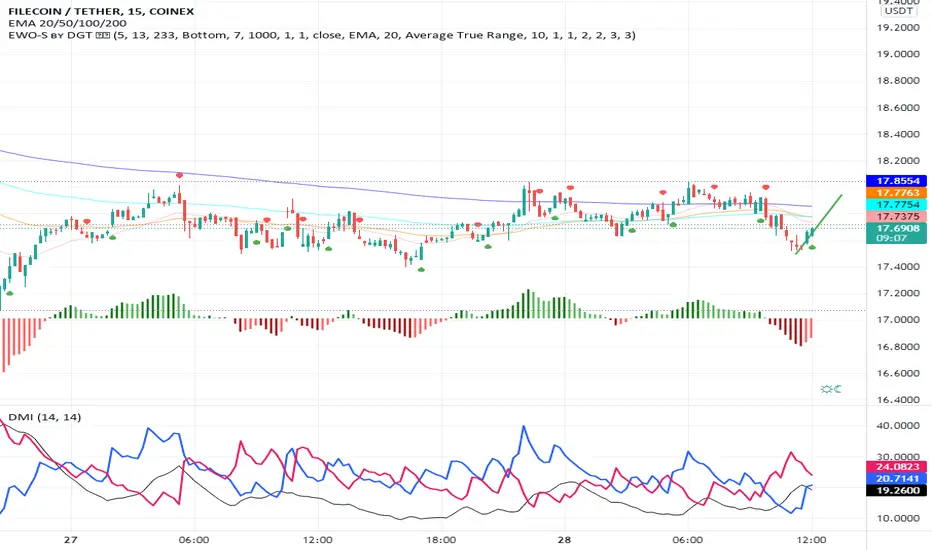Click the 10.0000 DMI scale label
The height and width of the screenshot is (550, 932).
(898, 518)
